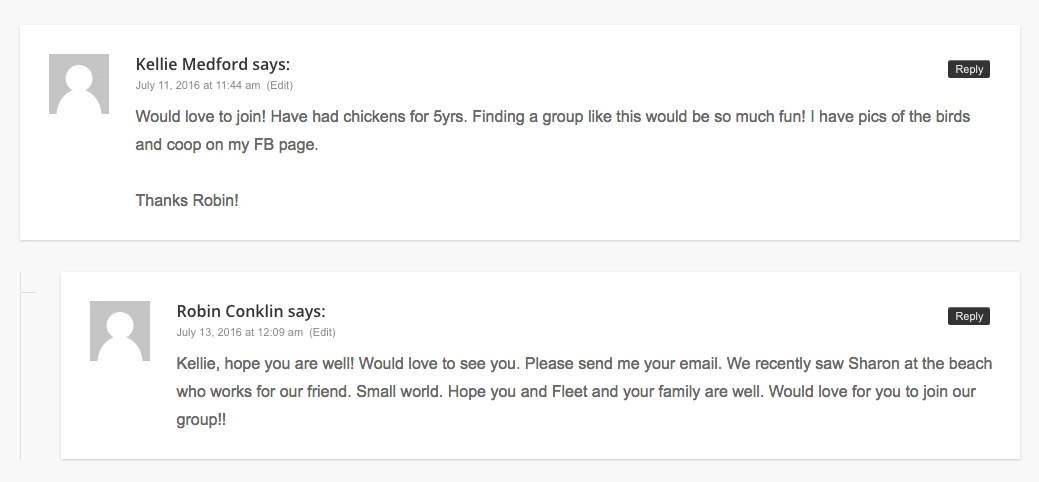Reply to Kellie Medford's comment
Screen dimensions: 1039x482
969,69
